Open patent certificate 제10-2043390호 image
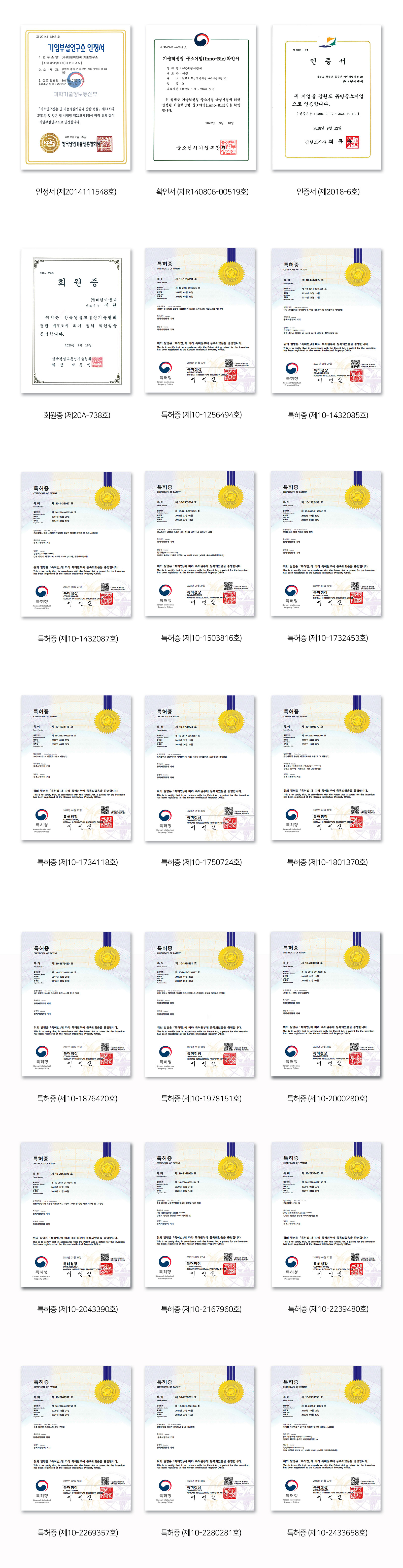Screen dimensions: 403x1568 [76, 1215]
